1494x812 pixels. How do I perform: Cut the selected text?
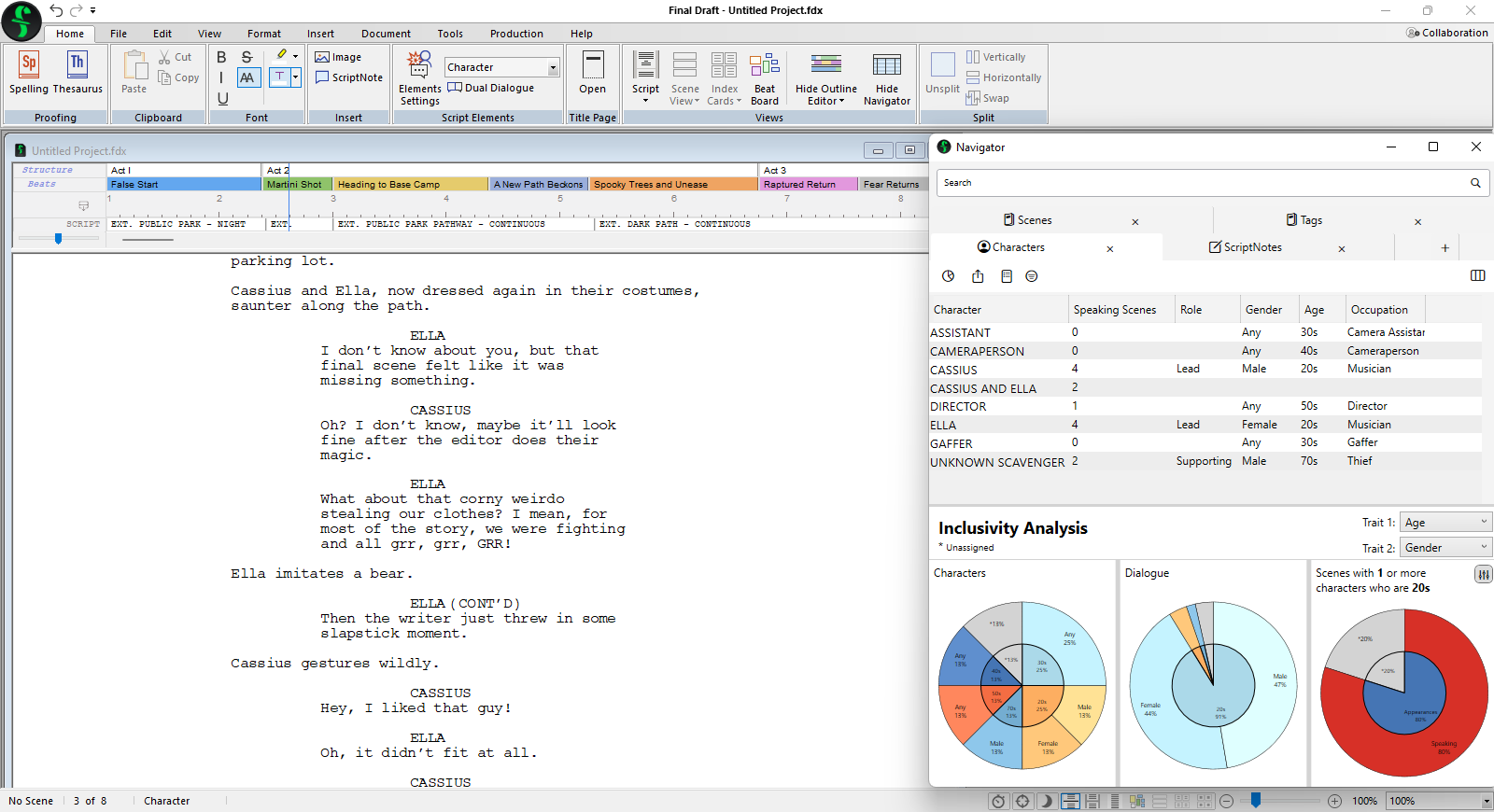176,57
